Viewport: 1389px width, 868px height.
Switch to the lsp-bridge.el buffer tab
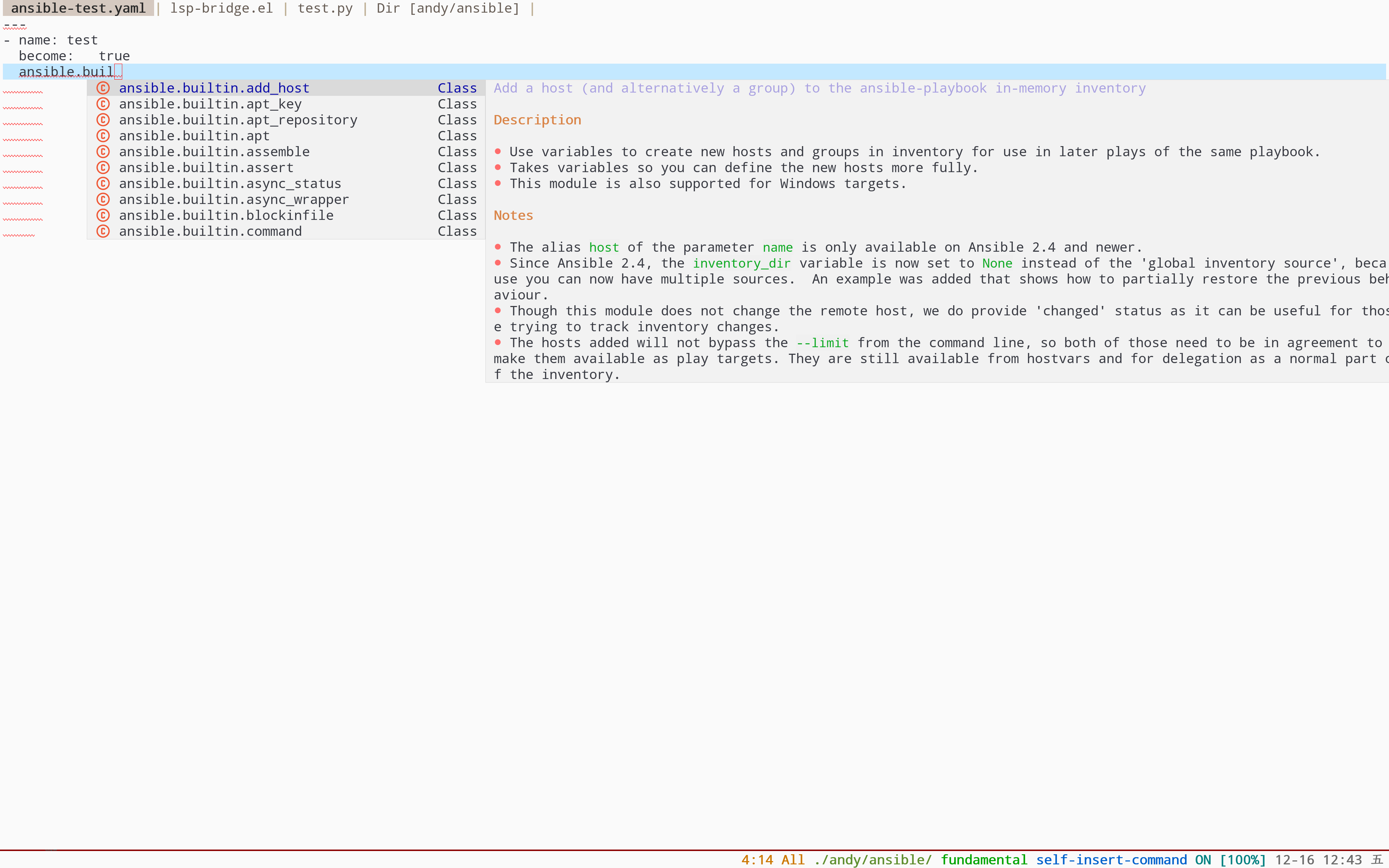point(221,8)
